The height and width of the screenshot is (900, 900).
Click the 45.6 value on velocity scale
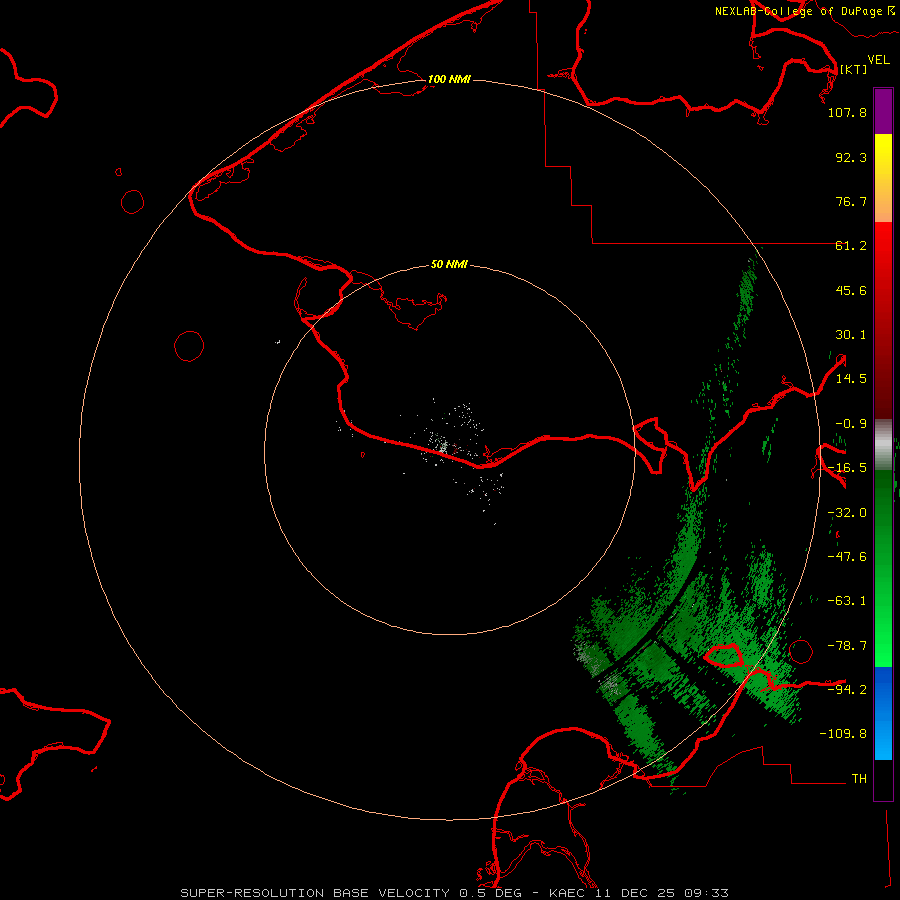point(851,290)
